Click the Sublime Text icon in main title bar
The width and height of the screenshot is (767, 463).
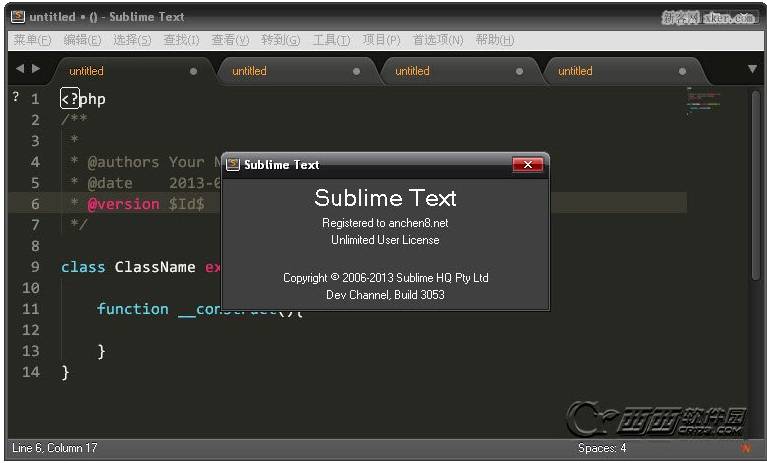pos(18,17)
